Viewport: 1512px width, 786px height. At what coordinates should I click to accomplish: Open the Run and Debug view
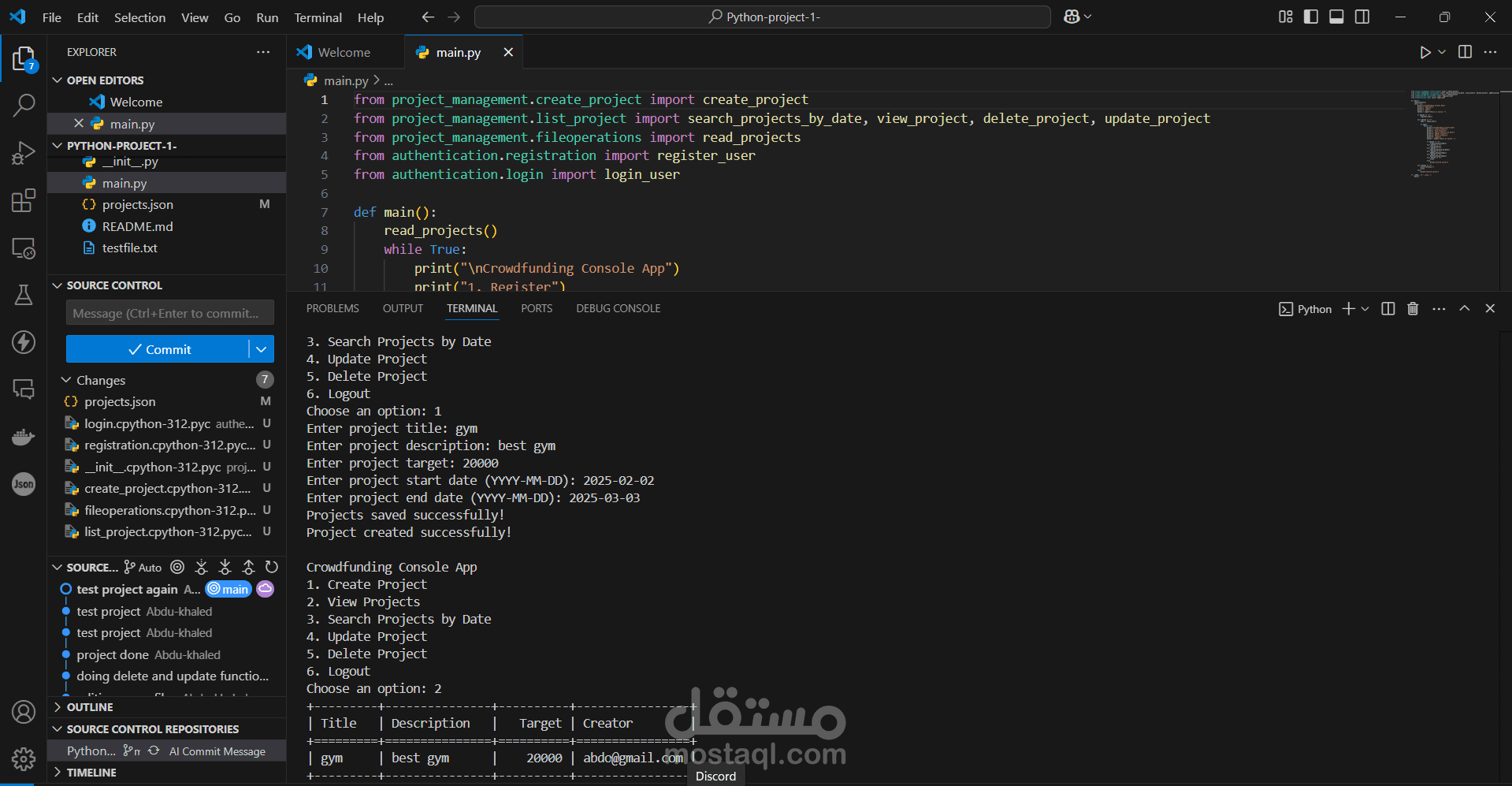point(24,153)
